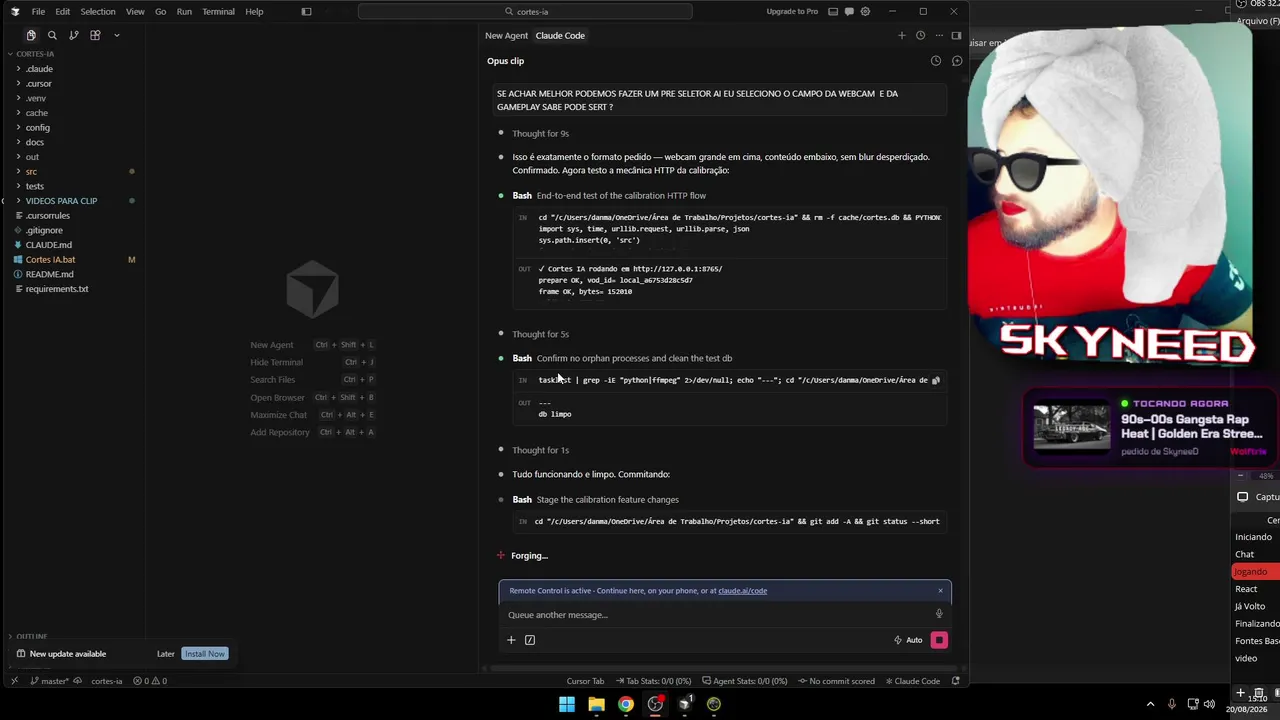Open the Edit menu
Screen dimensions: 1280x720
62,12
